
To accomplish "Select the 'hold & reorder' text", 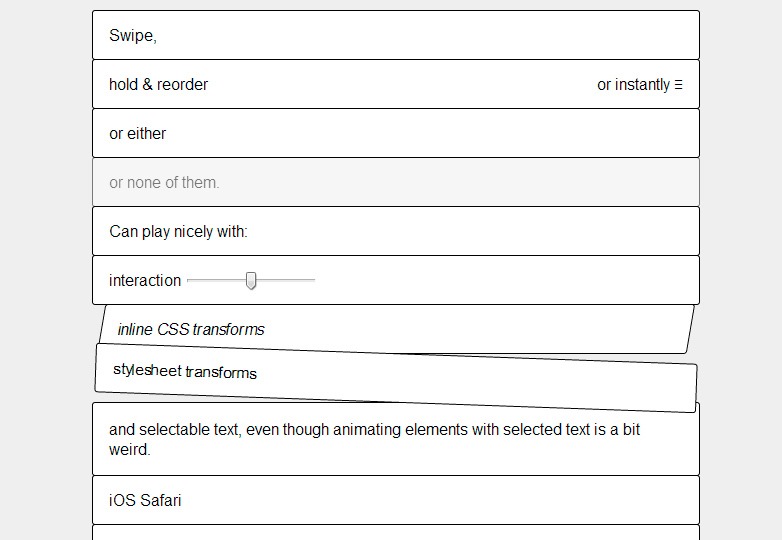I will (159, 85).
